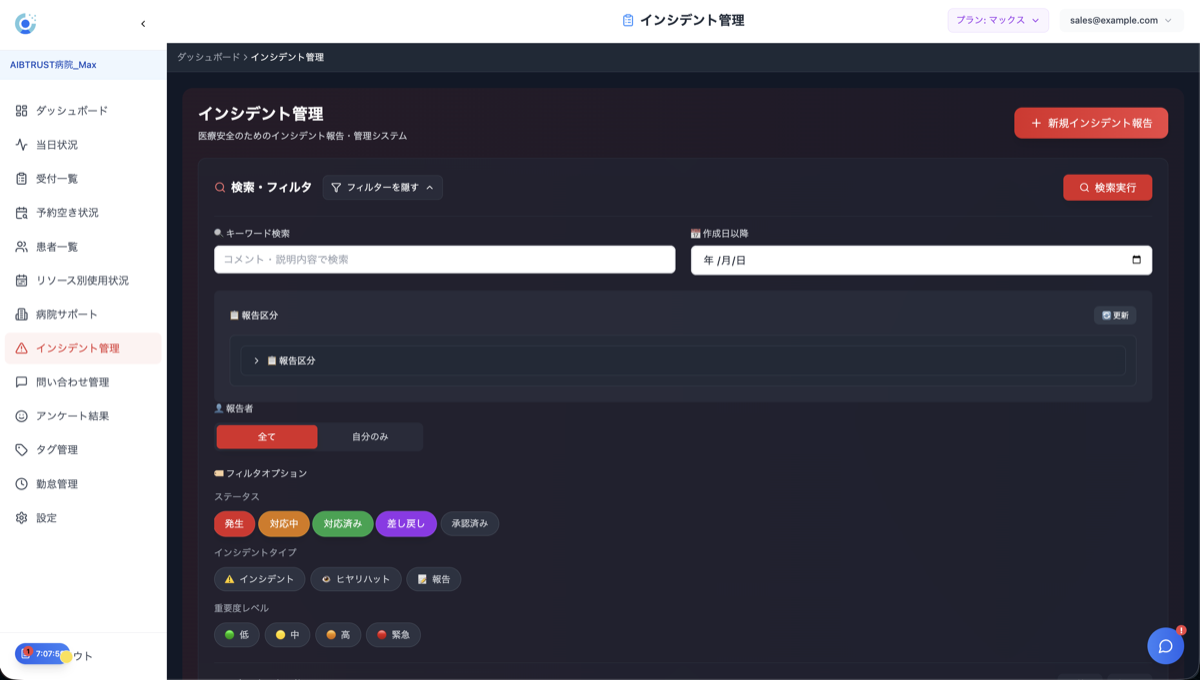Enable the ヒヤリハット incident type filter

pyautogui.click(x=356, y=579)
